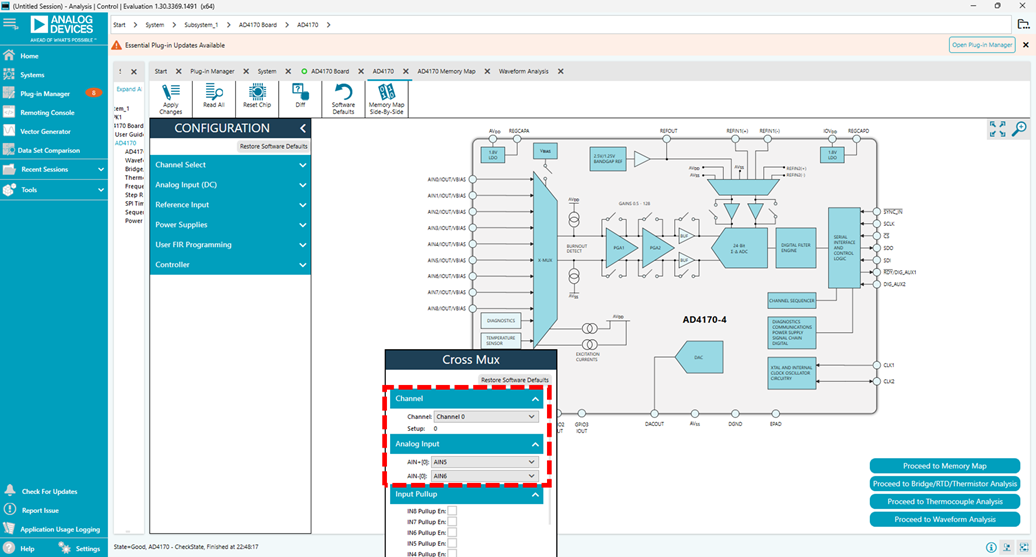
Task: Click the Open Plug-in Manager button
Action: click(x=981, y=45)
